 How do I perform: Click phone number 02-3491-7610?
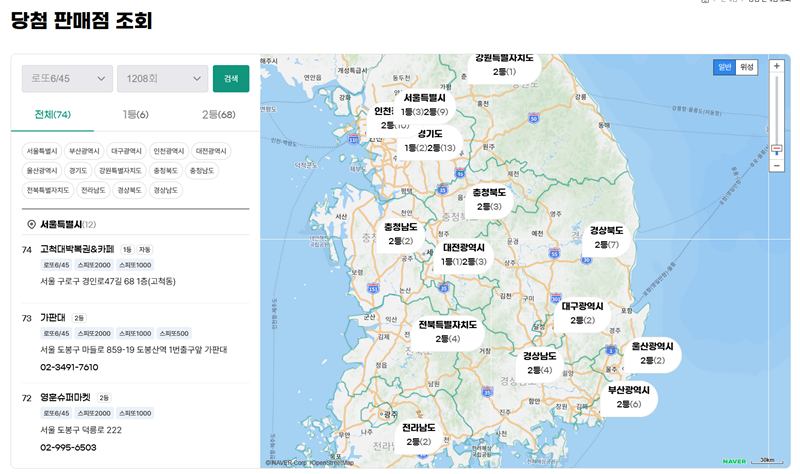[x=69, y=367]
